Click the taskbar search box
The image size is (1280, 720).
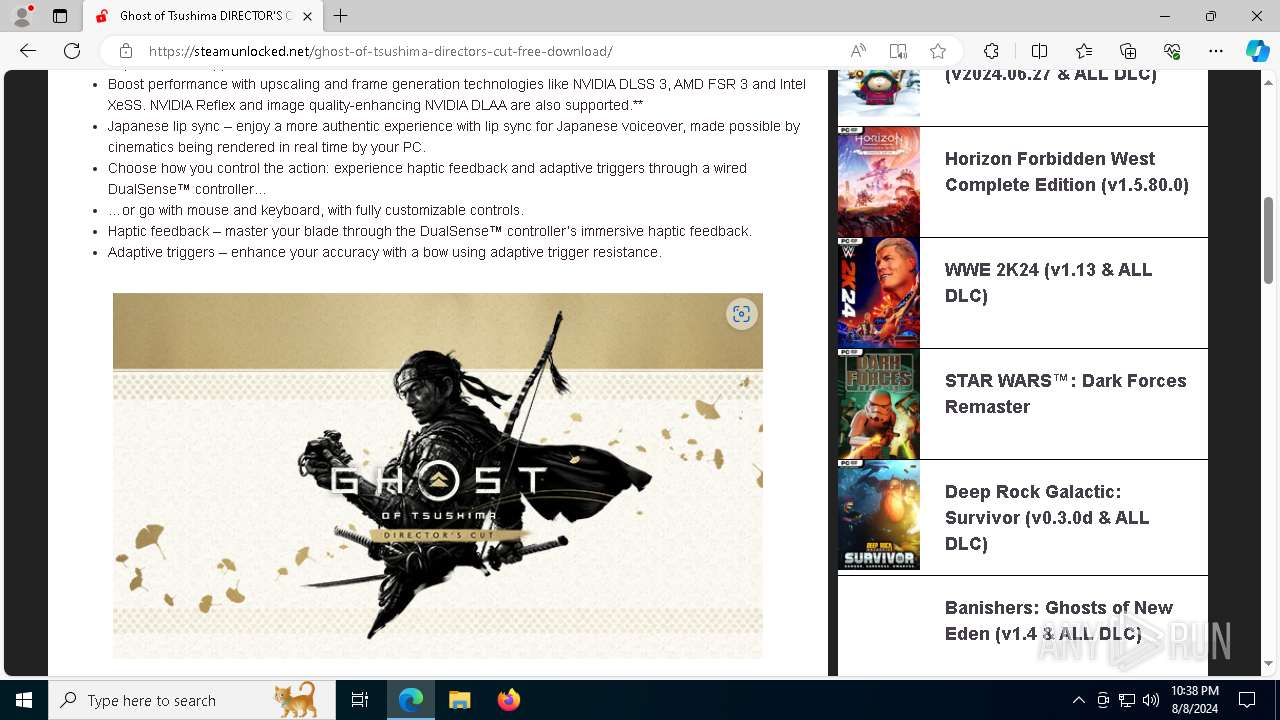[x=191, y=700]
